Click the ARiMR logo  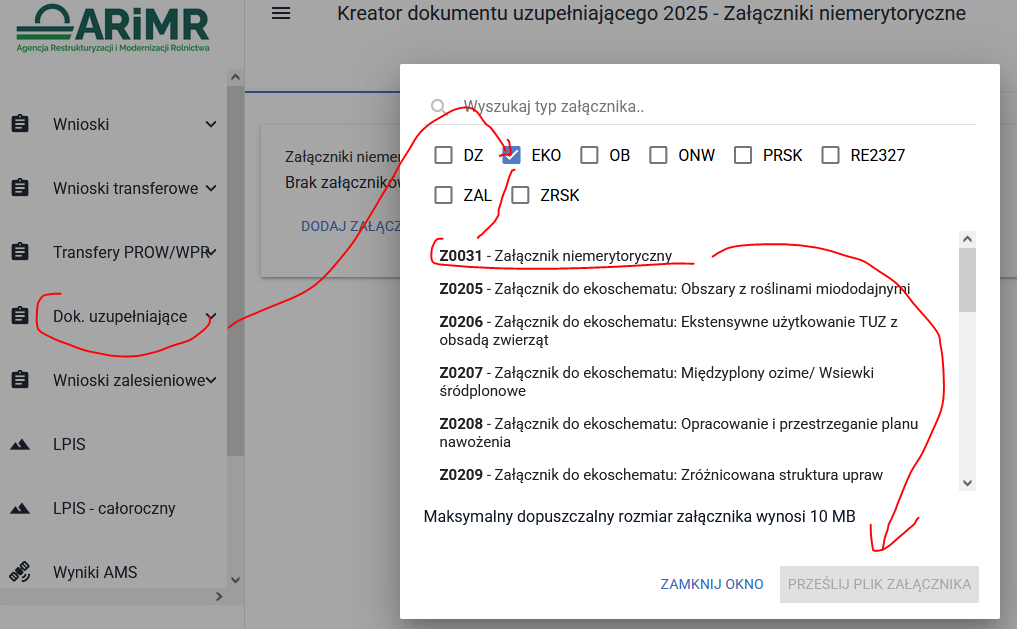pos(112,27)
